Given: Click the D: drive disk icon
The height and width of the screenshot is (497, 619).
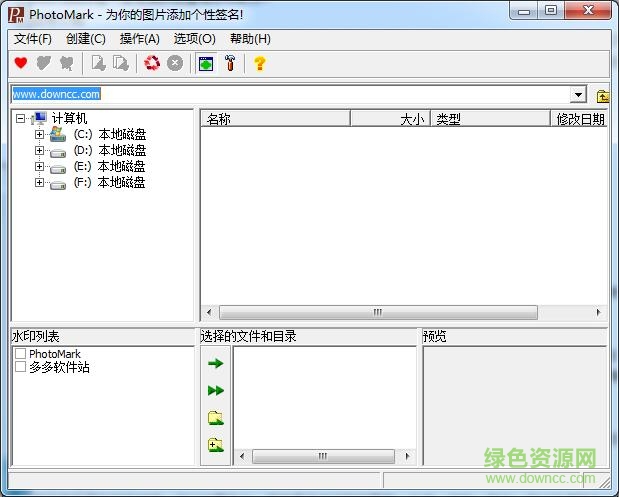Looking at the screenshot, I should click(x=58, y=153).
